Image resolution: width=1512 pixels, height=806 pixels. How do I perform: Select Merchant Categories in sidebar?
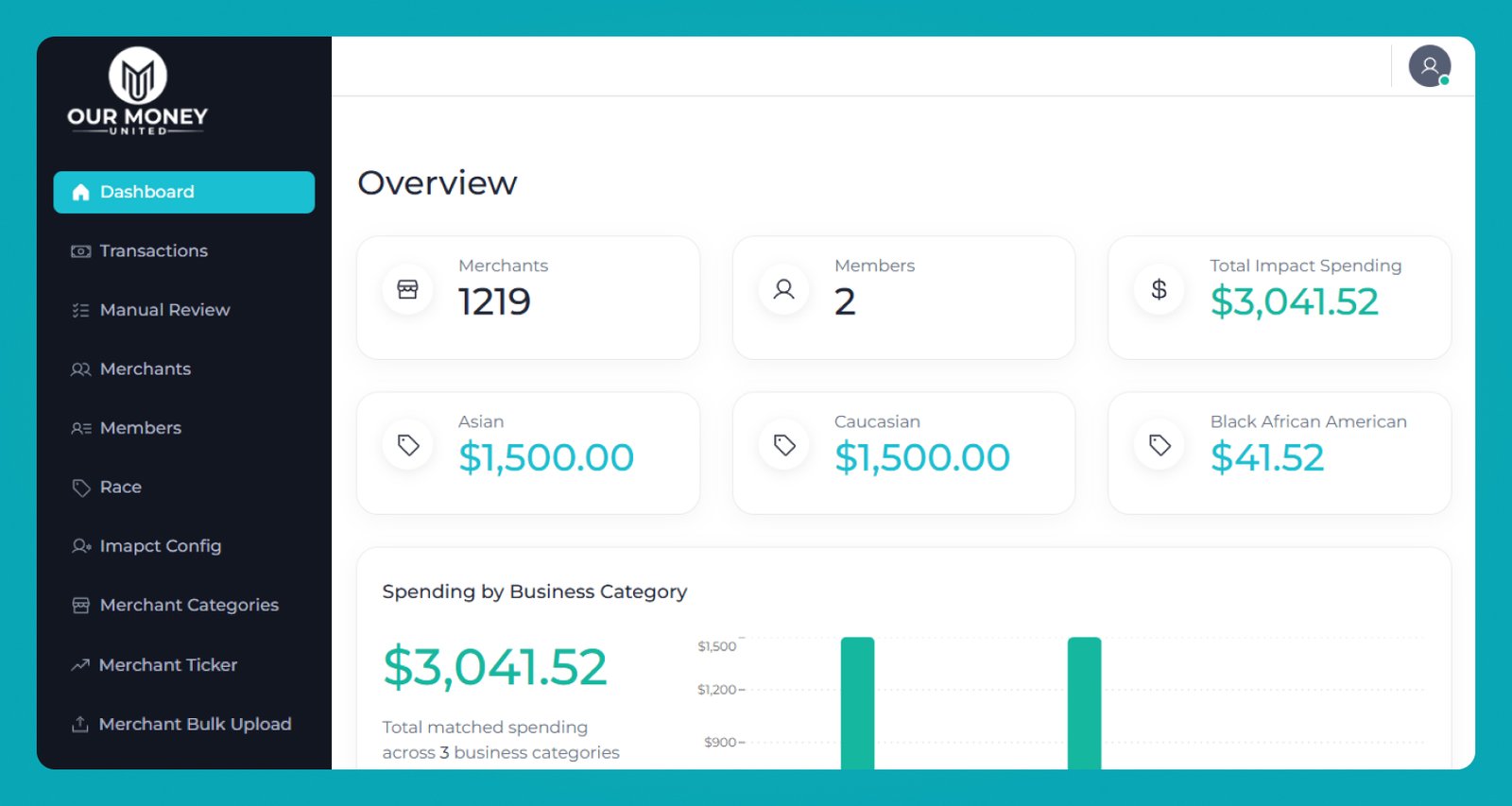click(x=189, y=606)
